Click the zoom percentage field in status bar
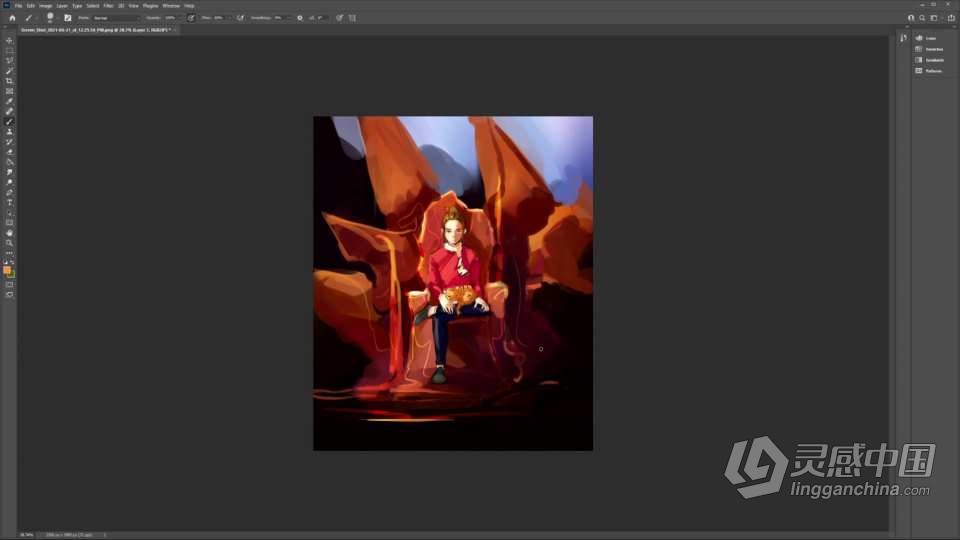960x540 pixels. 27,535
